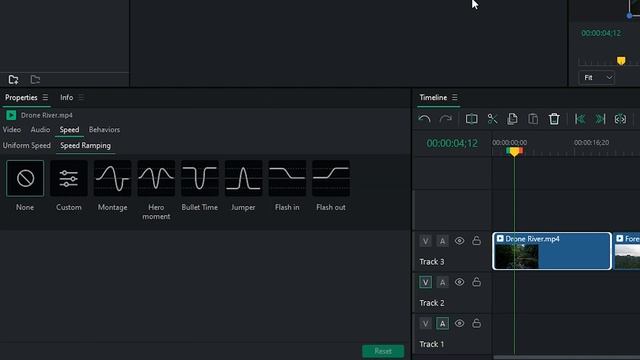Open the Video properties tab

click(11, 130)
